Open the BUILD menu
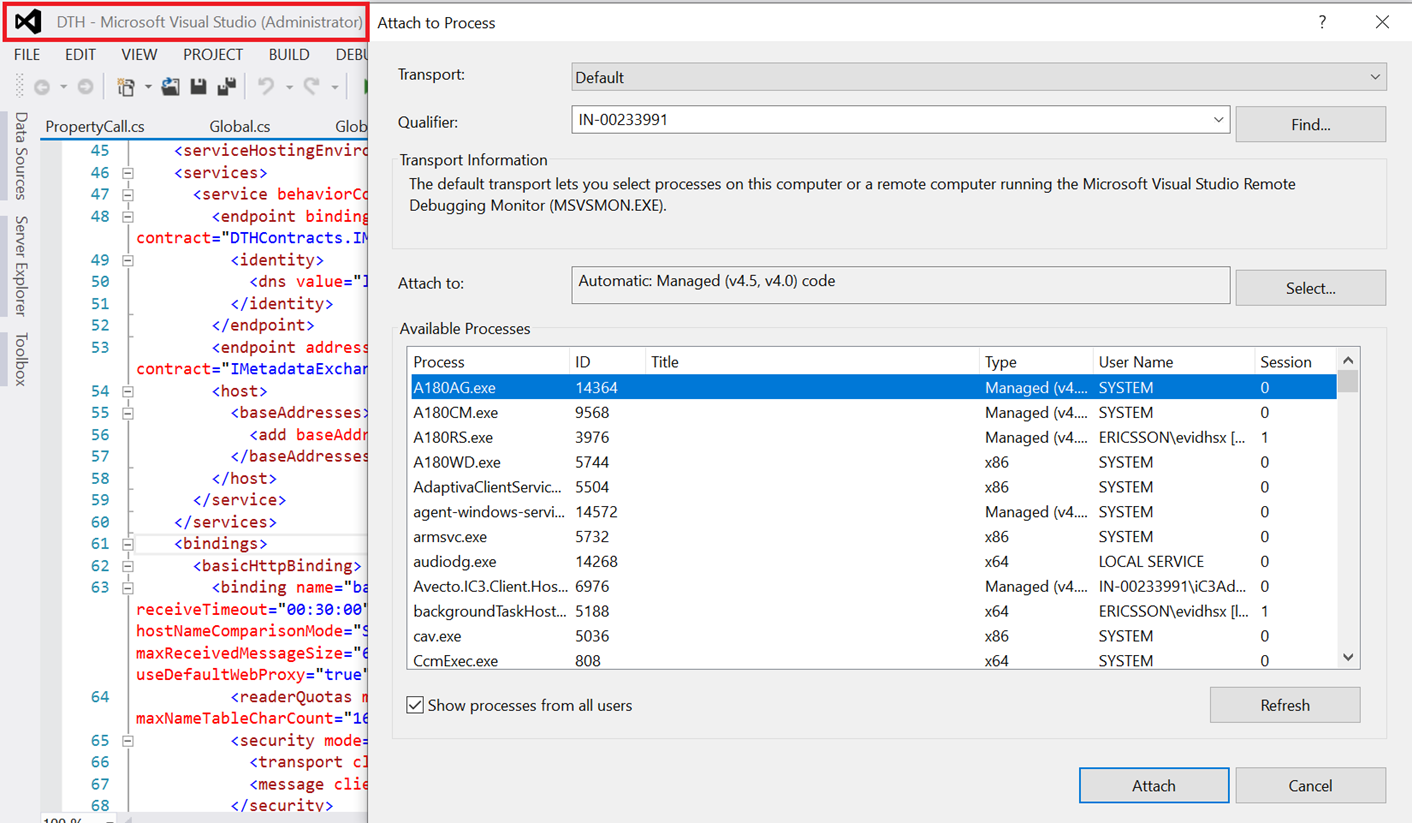Screen dimensions: 1412x823 click(289, 55)
